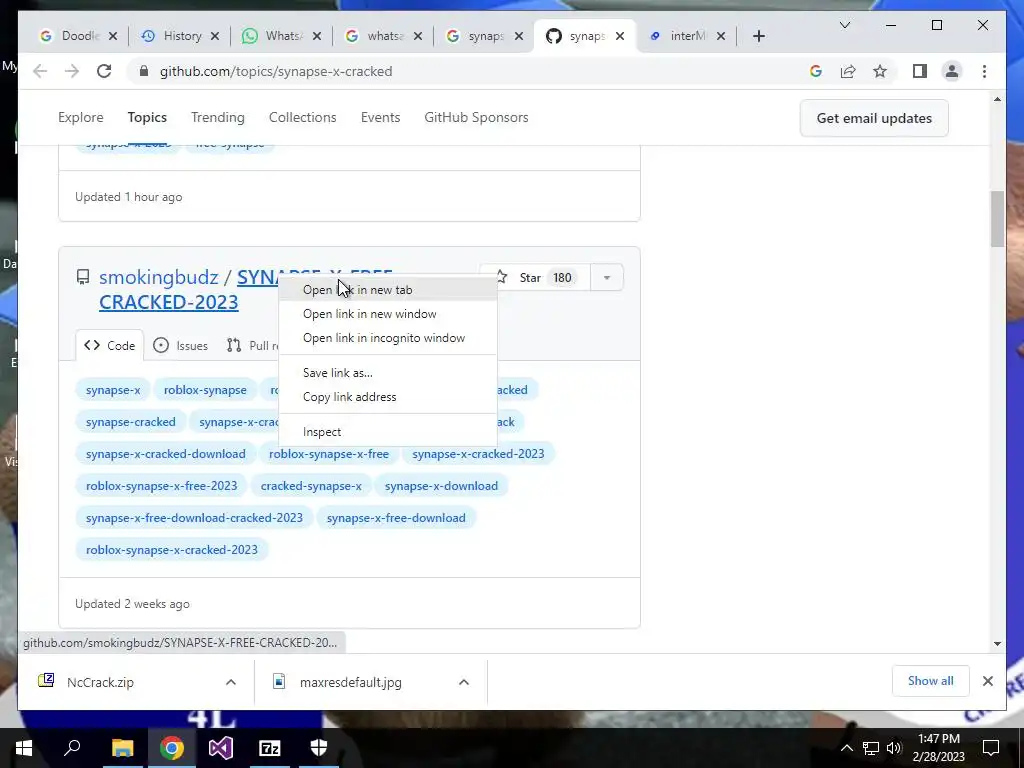The image size is (1024, 768).
Task: Choose Open link in new tab
Action: click(x=388, y=290)
